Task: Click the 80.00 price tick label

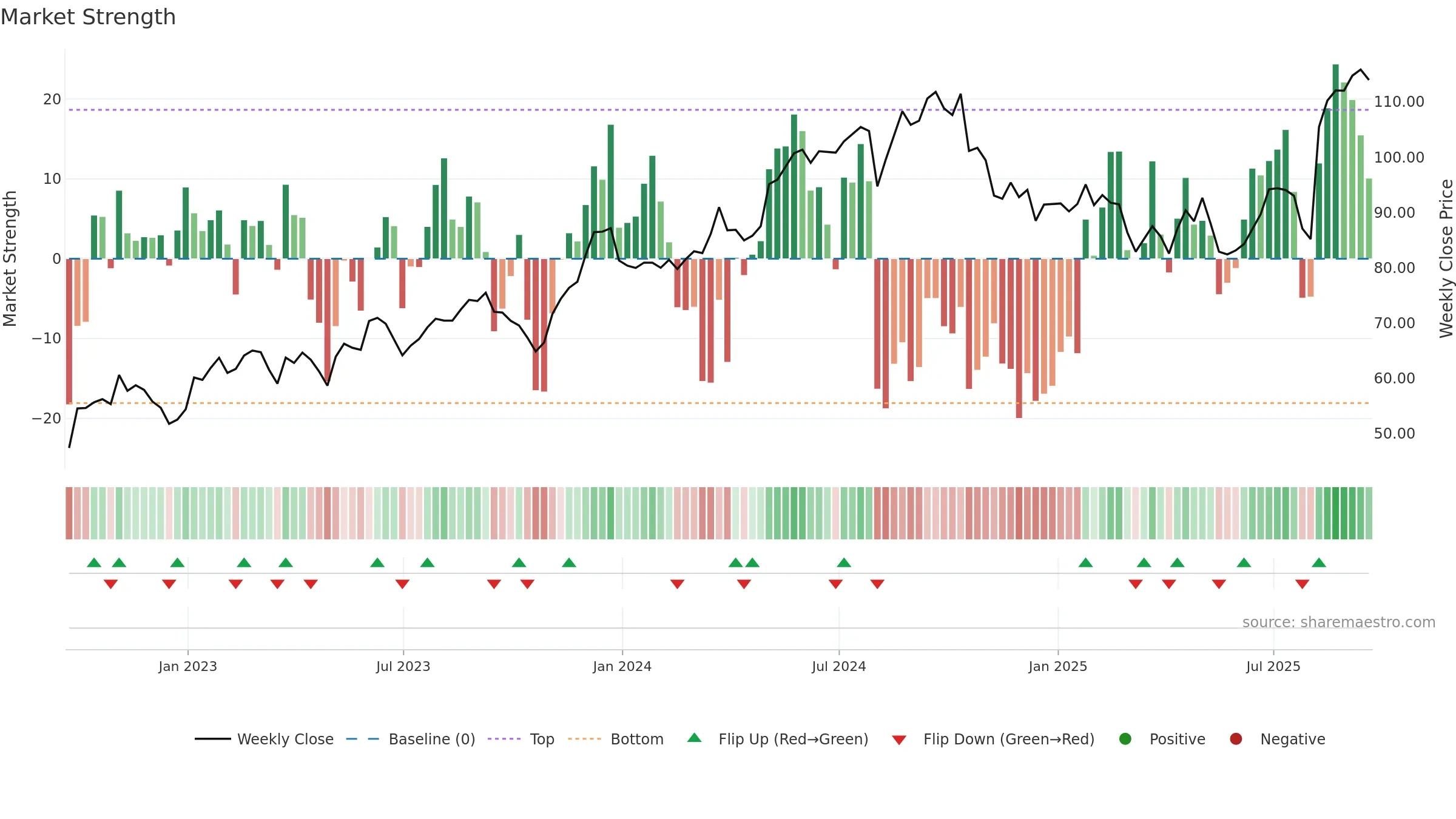Action: [x=1394, y=268]
